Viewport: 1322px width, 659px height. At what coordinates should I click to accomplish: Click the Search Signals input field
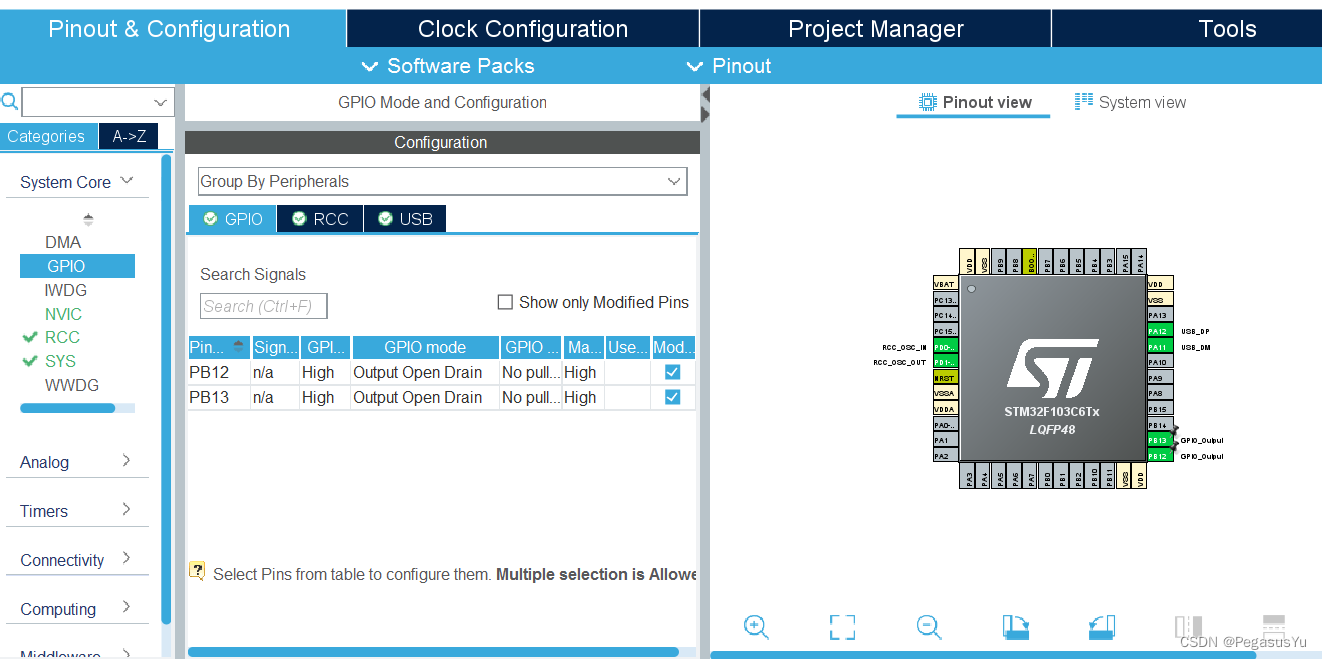[x=264, y=306]
